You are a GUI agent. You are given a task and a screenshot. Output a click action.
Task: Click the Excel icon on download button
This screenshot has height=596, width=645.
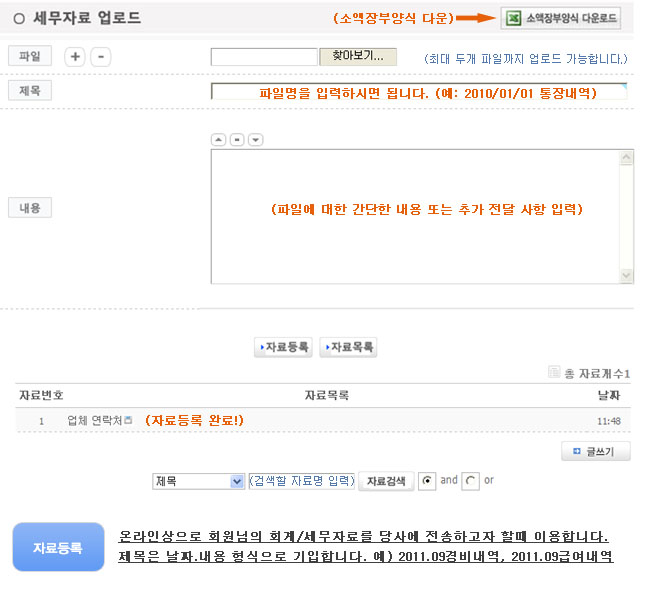pyautogui.click(x=512, y=18)
